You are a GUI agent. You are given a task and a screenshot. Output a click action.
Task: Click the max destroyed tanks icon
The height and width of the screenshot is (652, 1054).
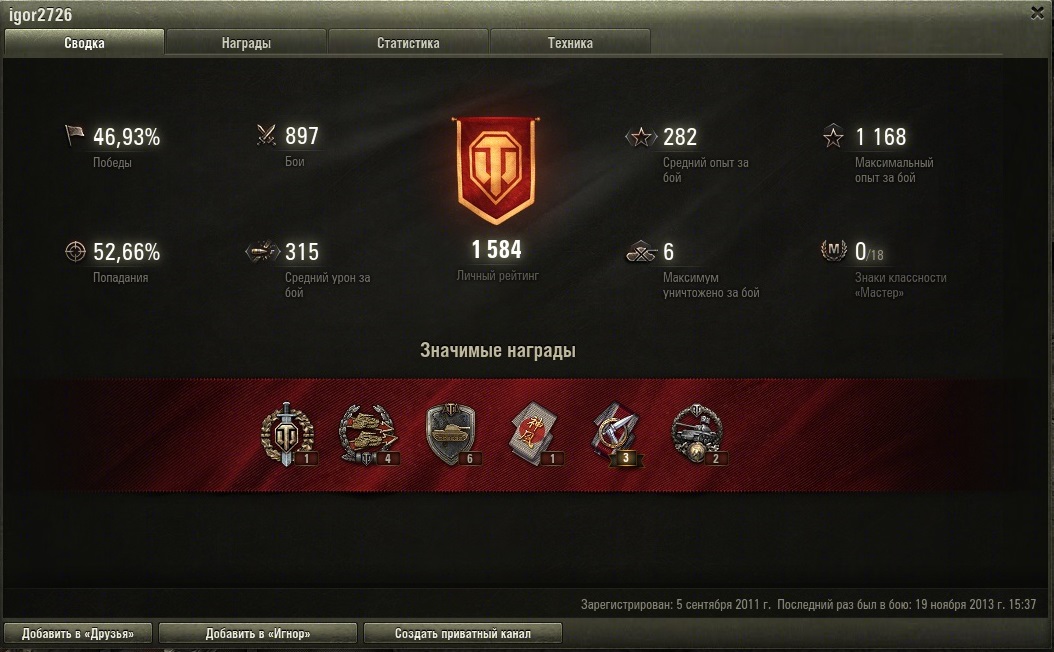click(641, 252)
